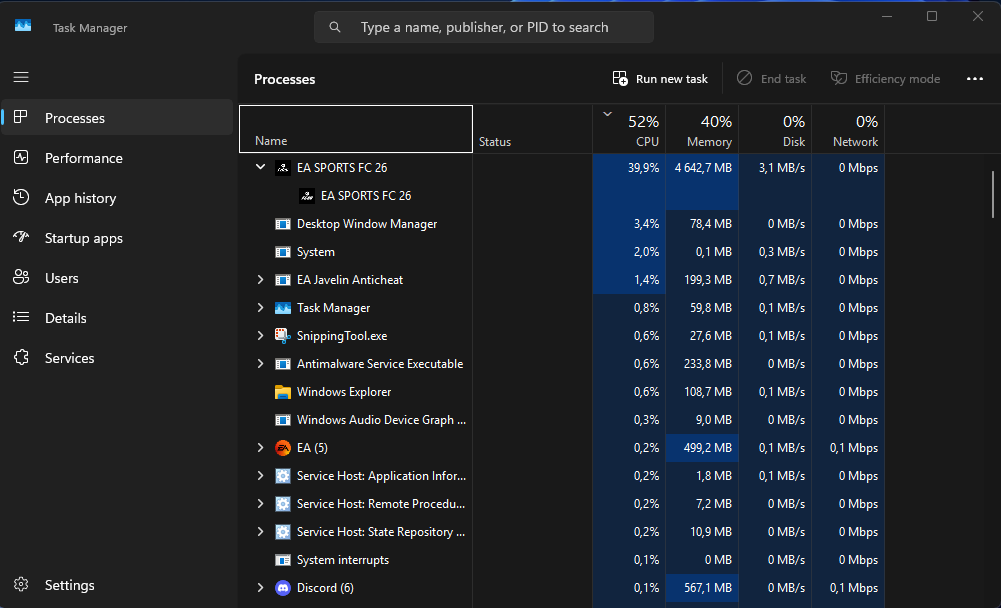Enable Efficiency mode button
Screen dimensions: 1001x608
pyautogui.click(x=885, y=79)
